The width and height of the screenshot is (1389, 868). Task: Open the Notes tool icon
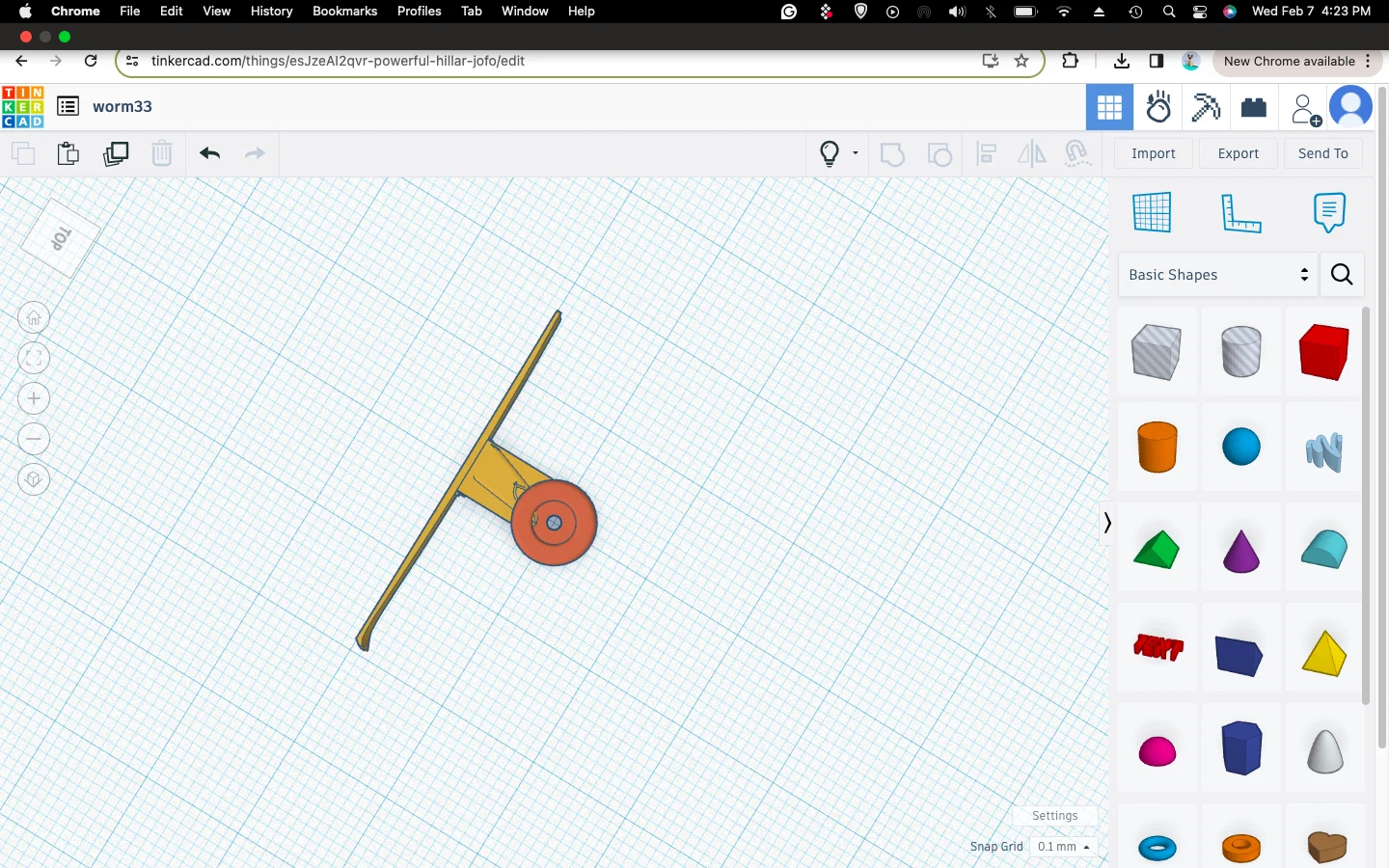[1329, 212]
